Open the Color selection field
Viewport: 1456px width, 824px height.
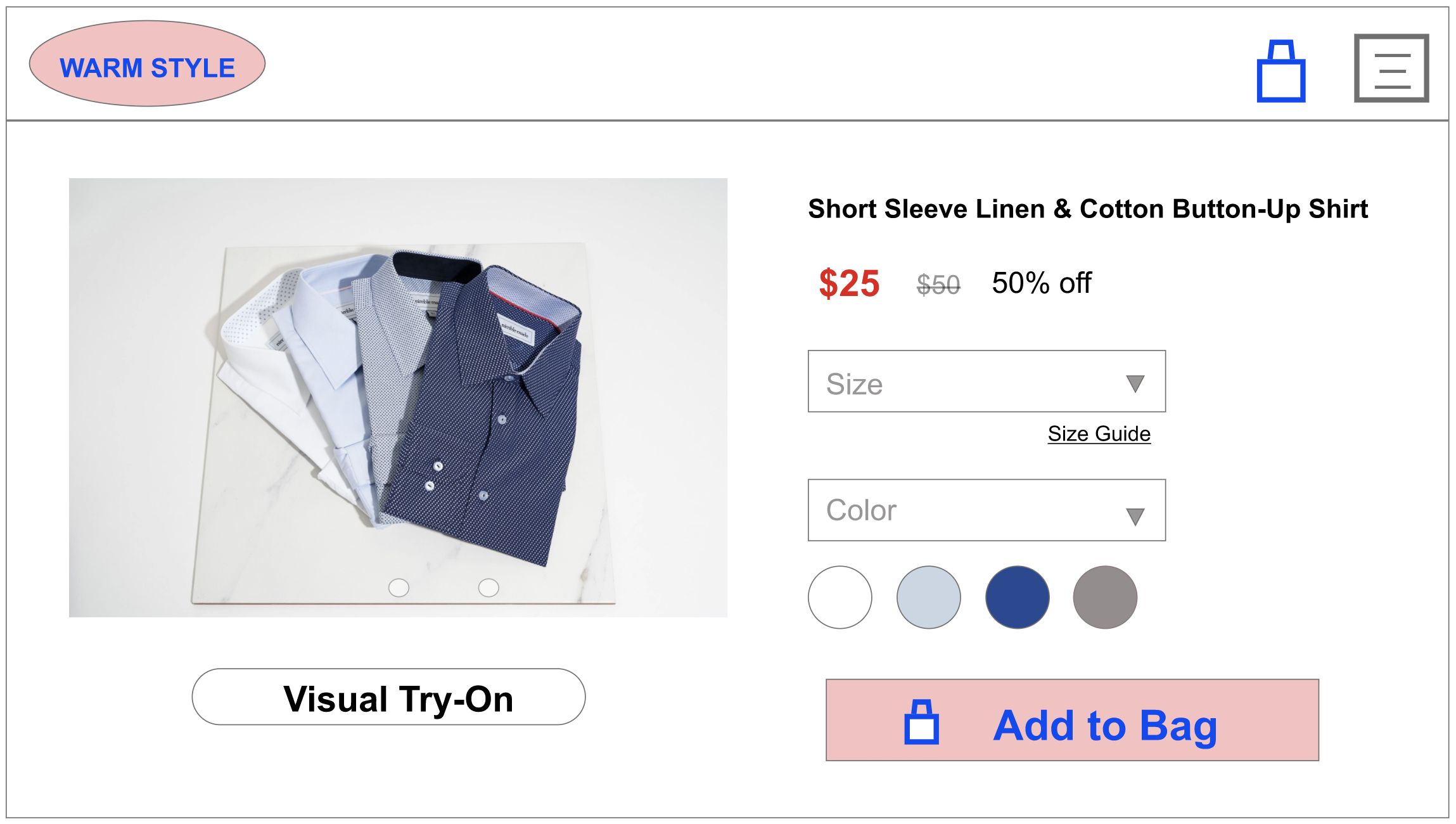pyautogui.click(x=963, y=510)
